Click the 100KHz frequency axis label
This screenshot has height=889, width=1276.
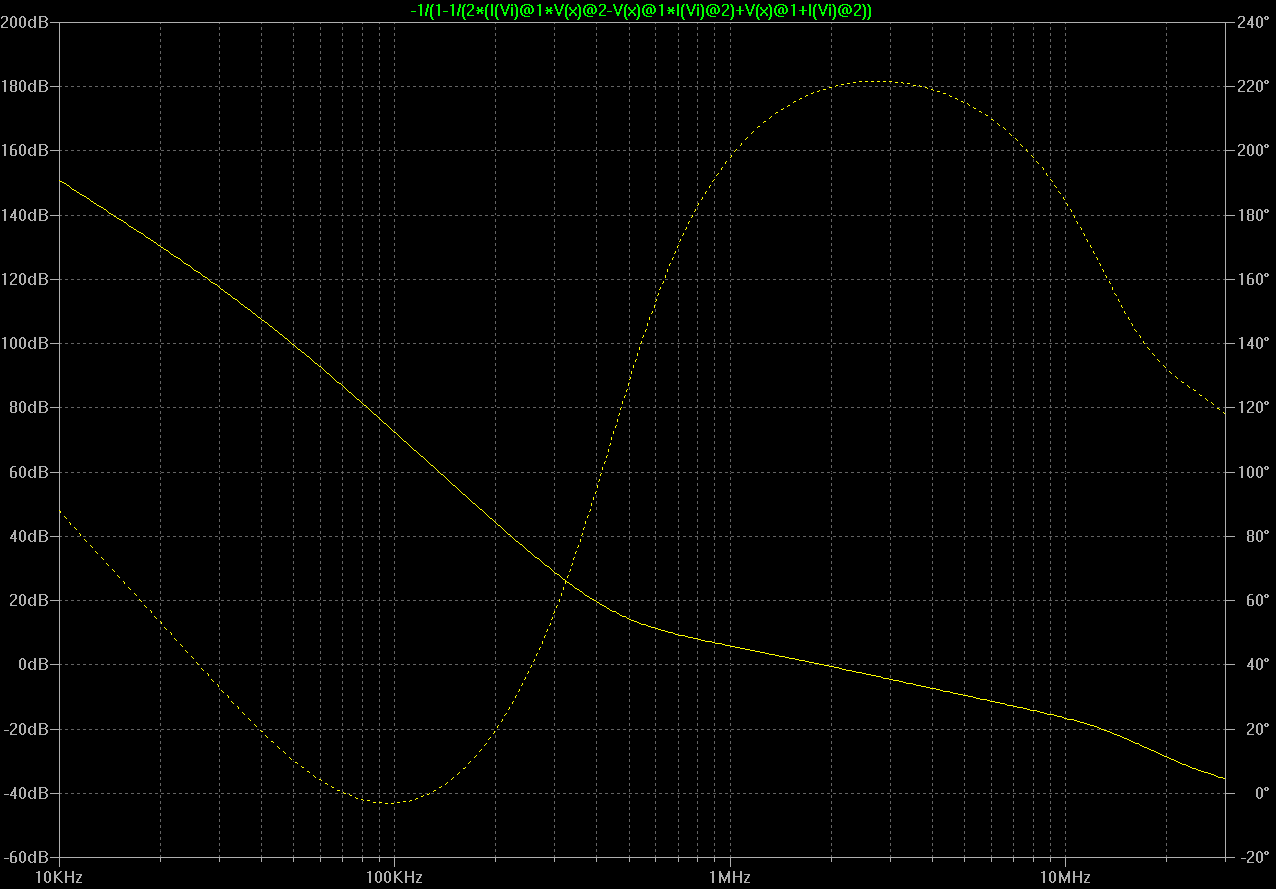pos(394,877)
